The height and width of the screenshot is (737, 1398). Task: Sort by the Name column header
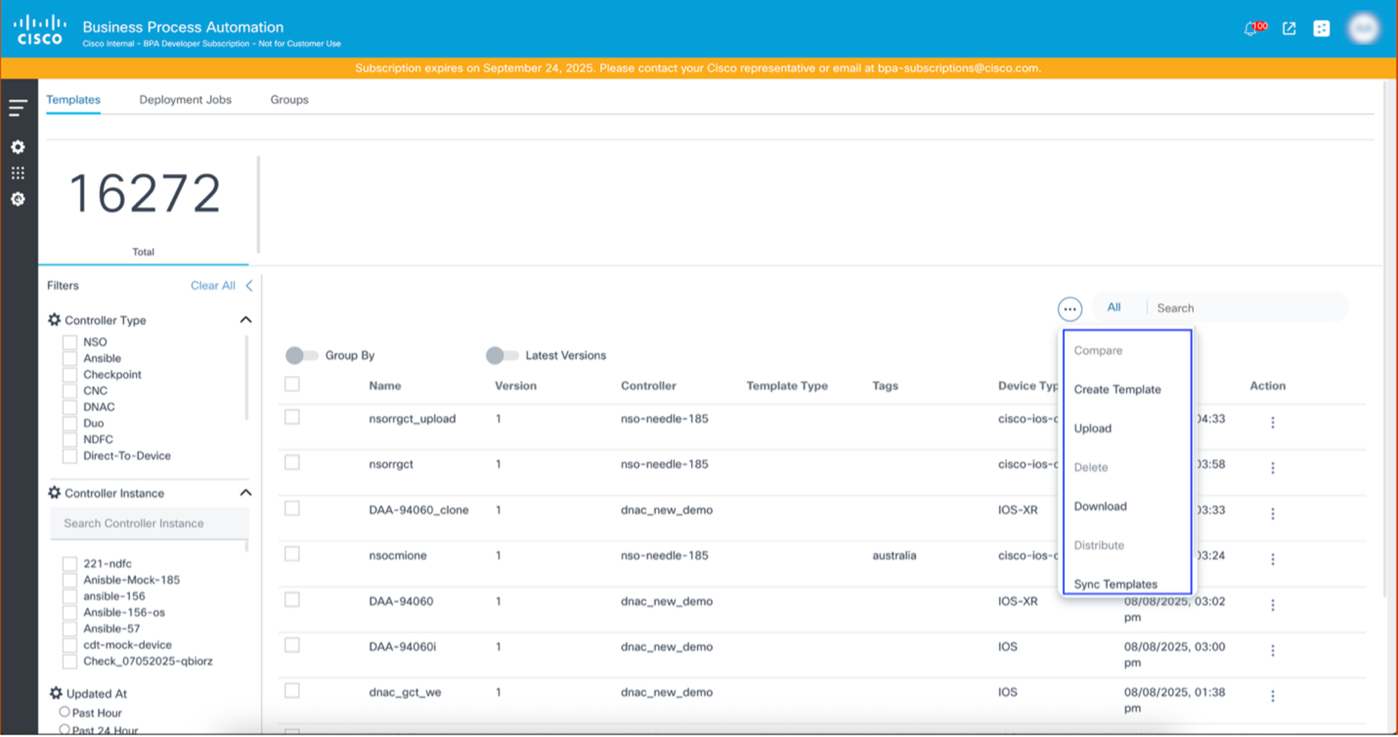pyautogui.click(x=385, y=386)
